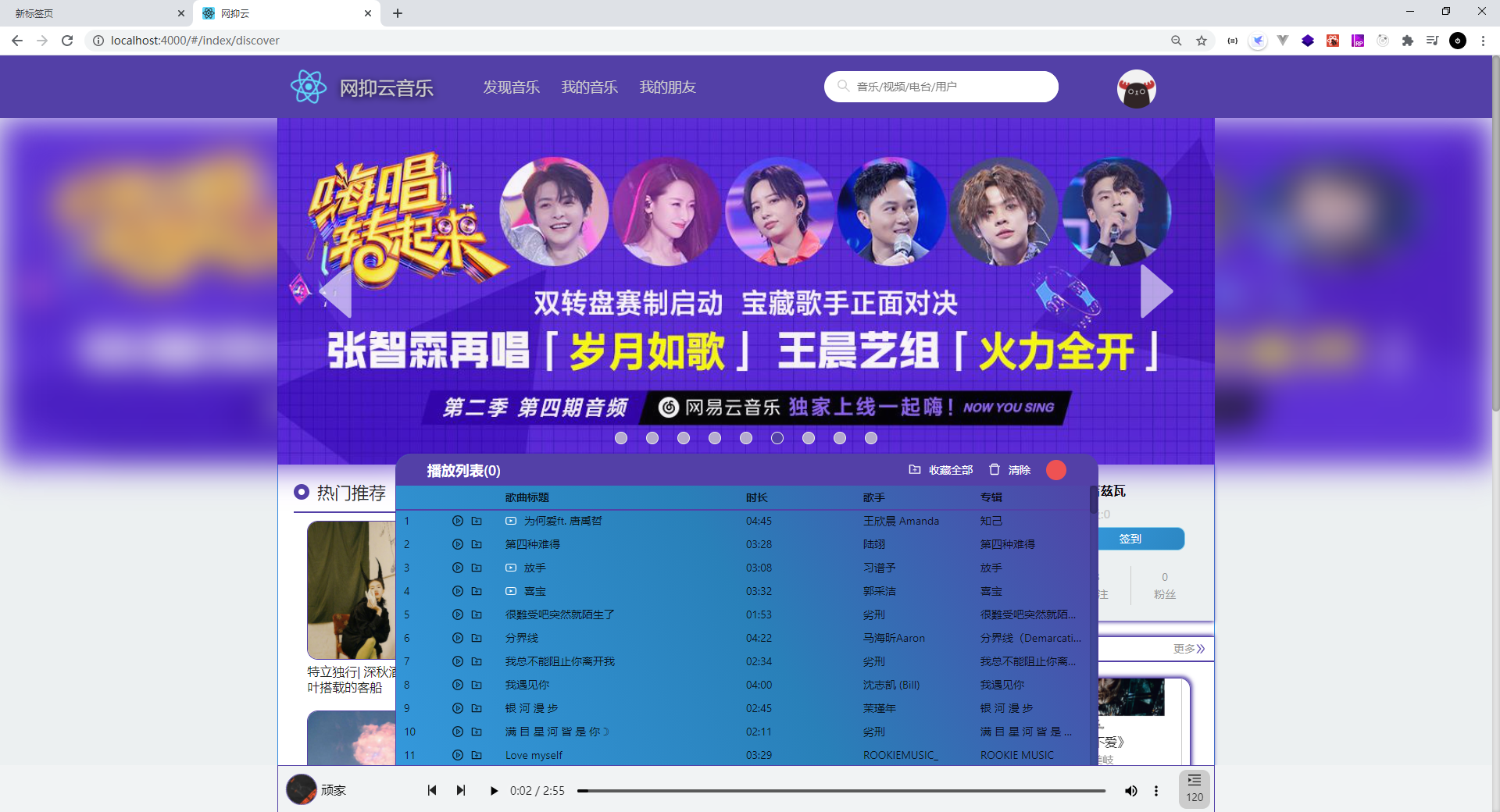Close the 网抑云 browser tab
This screenshot has height=812, width=1500.
pos(368,13)
